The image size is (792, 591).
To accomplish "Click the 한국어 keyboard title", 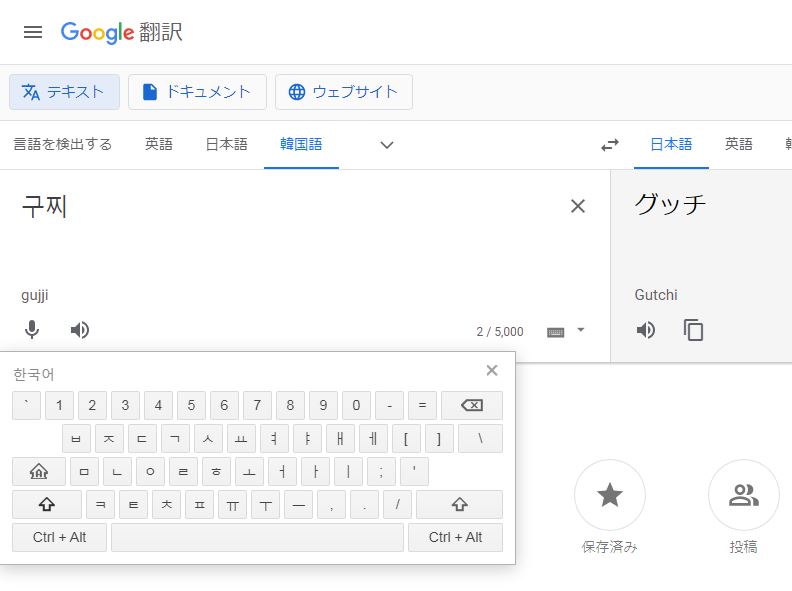I will click(x=33, y=374).
